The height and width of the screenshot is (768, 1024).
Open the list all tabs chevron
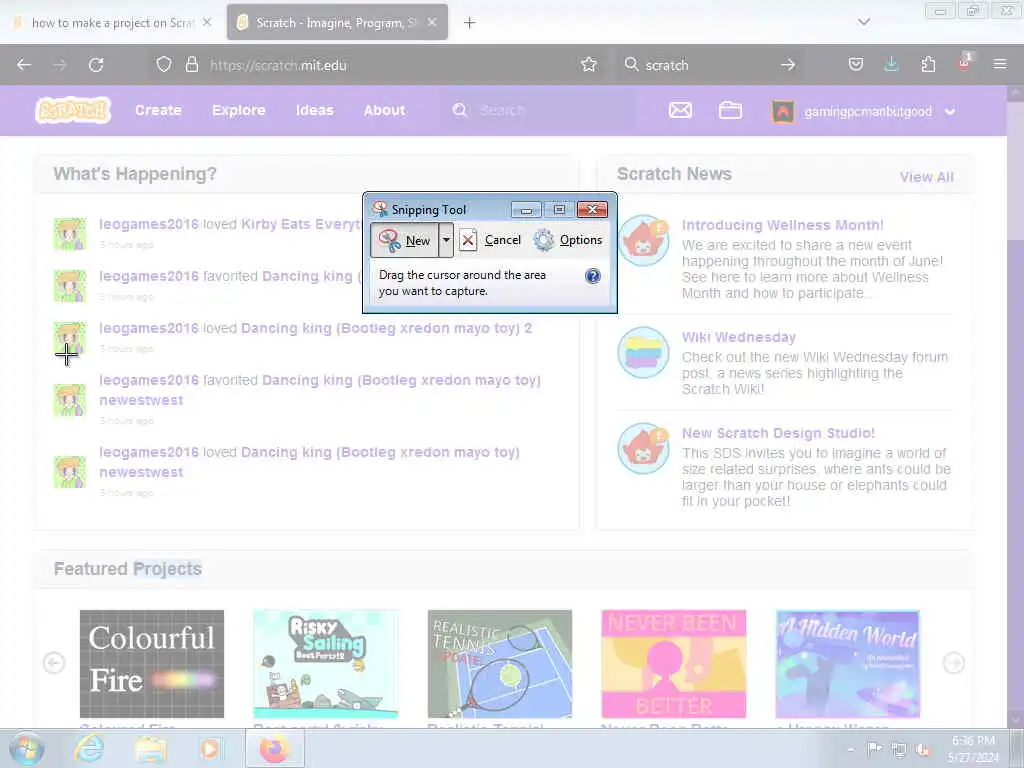(x=864, y=22)
